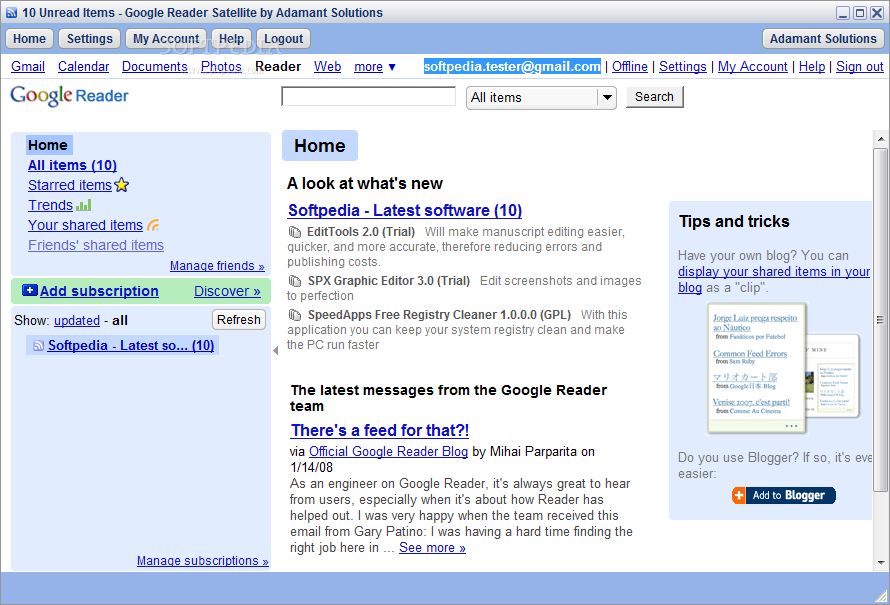Open Friends' shared items link

[96, 245]
